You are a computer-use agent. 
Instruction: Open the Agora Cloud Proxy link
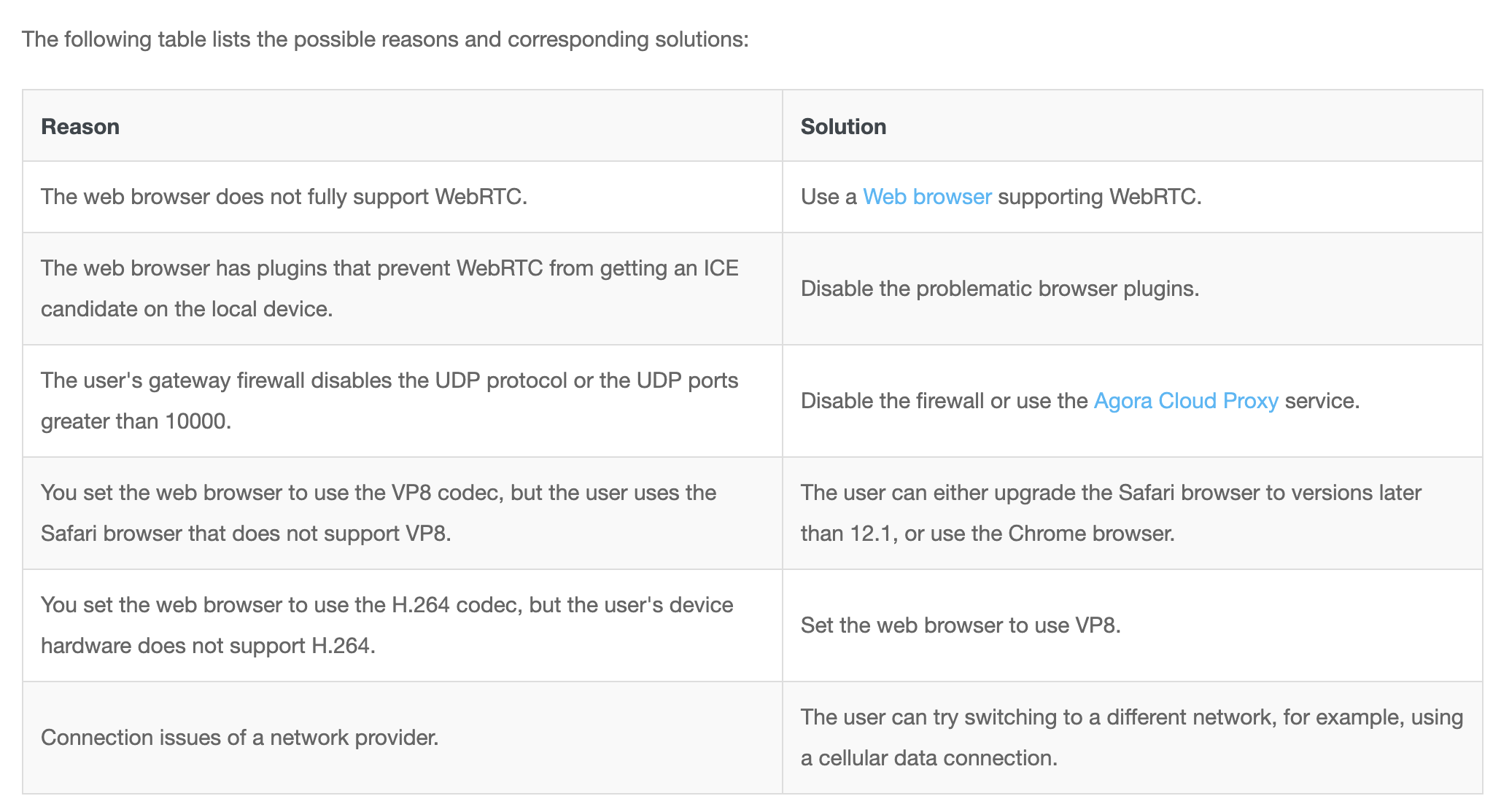tap(1186, 401)
